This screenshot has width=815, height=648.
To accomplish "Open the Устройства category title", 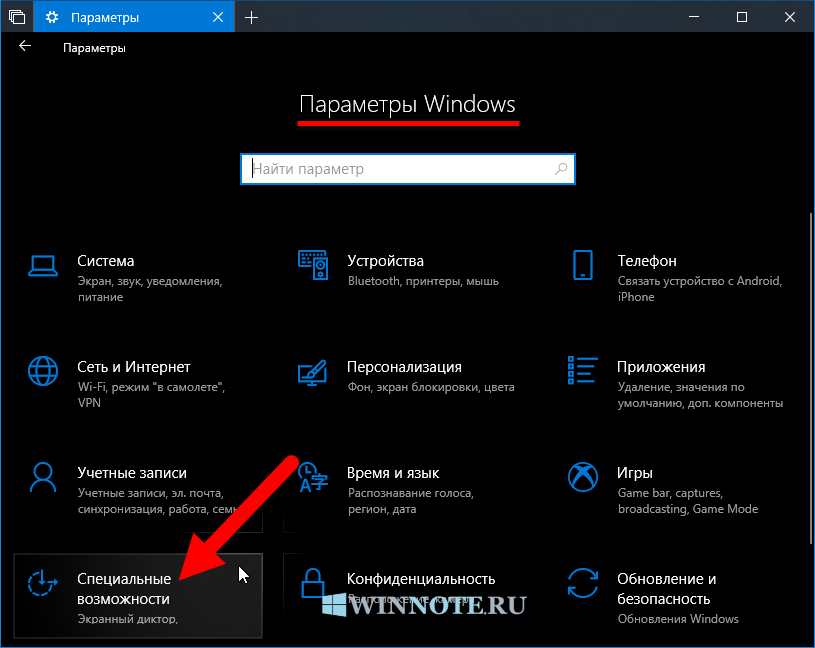I will click(x=385, y=261).
